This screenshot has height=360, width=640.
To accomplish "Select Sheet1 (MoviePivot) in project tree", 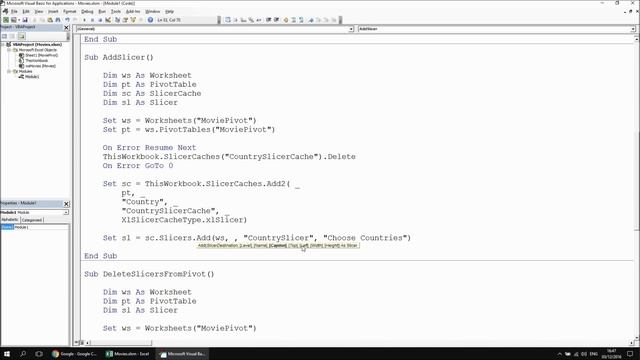I will point(41,55).
